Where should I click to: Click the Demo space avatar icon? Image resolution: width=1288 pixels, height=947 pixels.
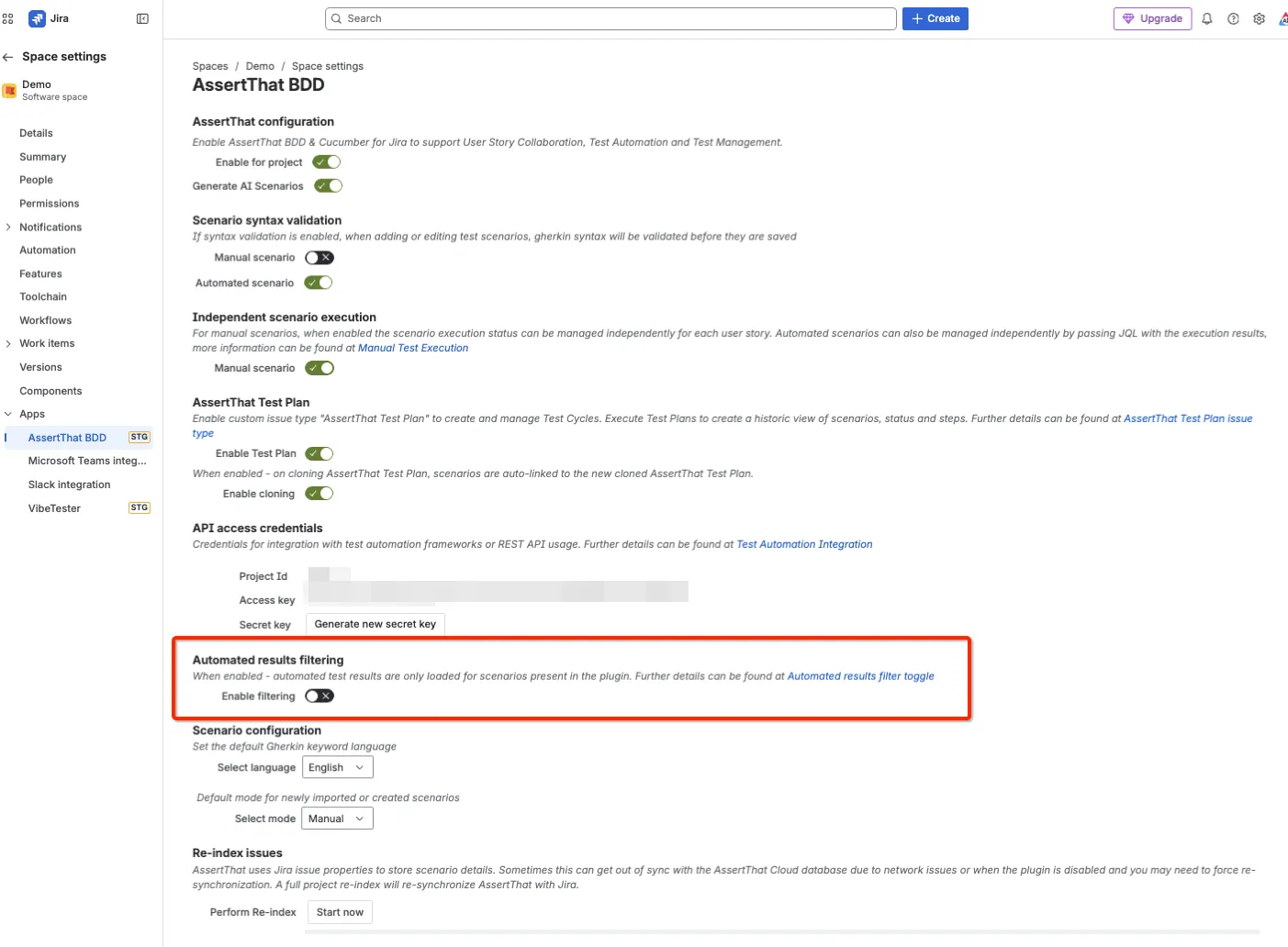[9, 90]
